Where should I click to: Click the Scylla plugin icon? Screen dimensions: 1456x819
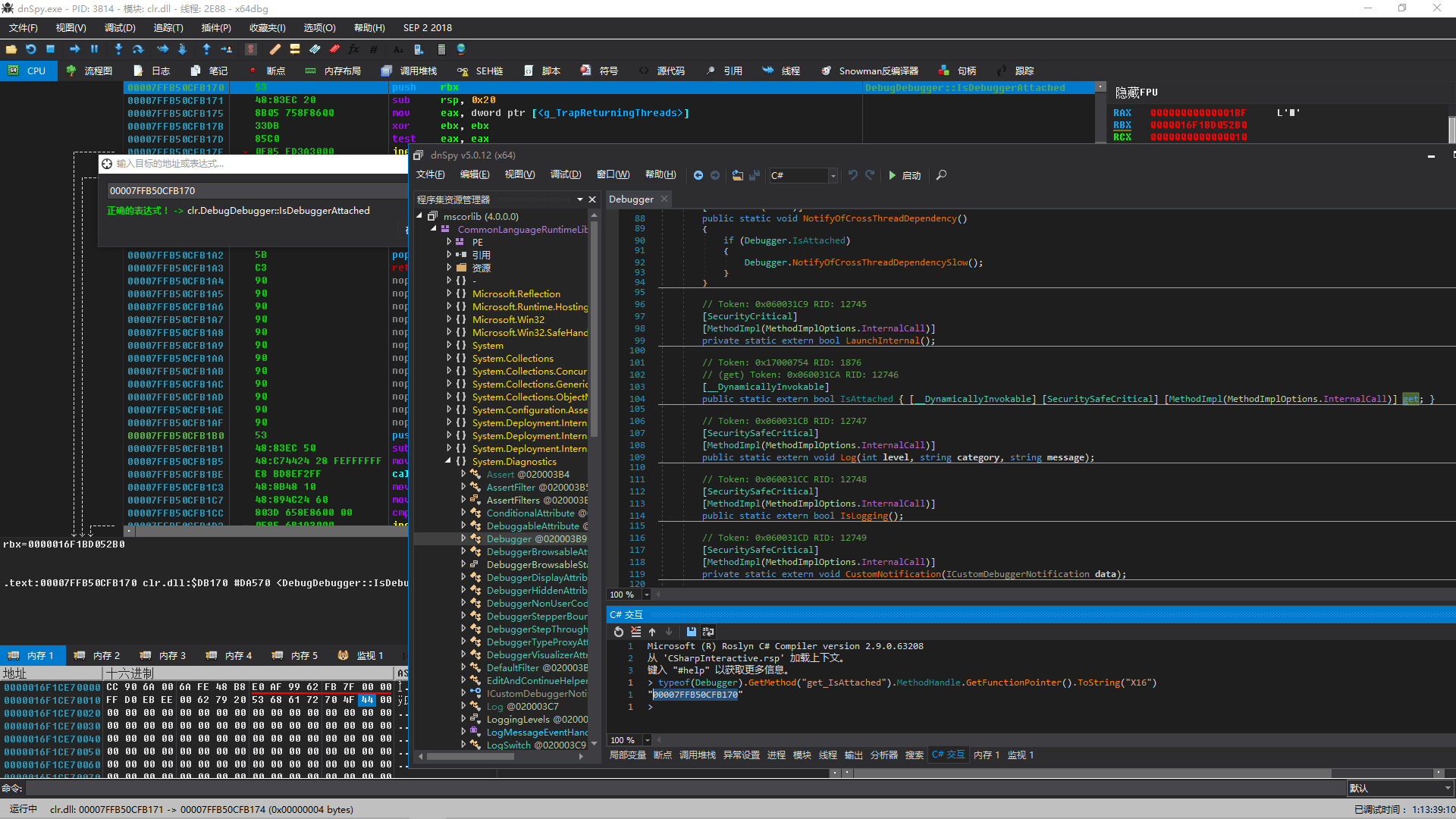(x=251, y=49)
